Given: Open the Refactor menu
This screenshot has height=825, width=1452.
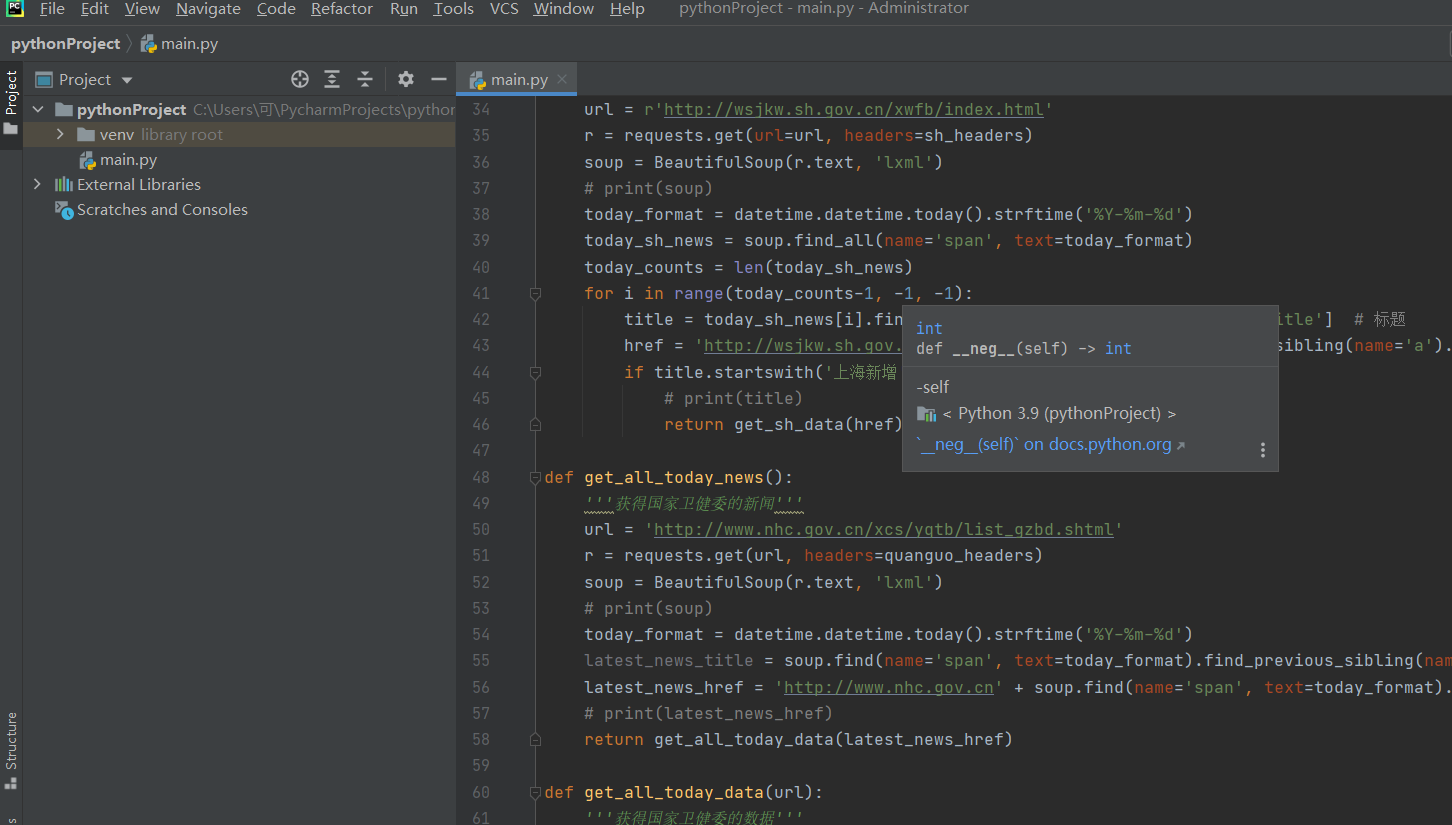Looking at the screenshot, I should (342, 9).
